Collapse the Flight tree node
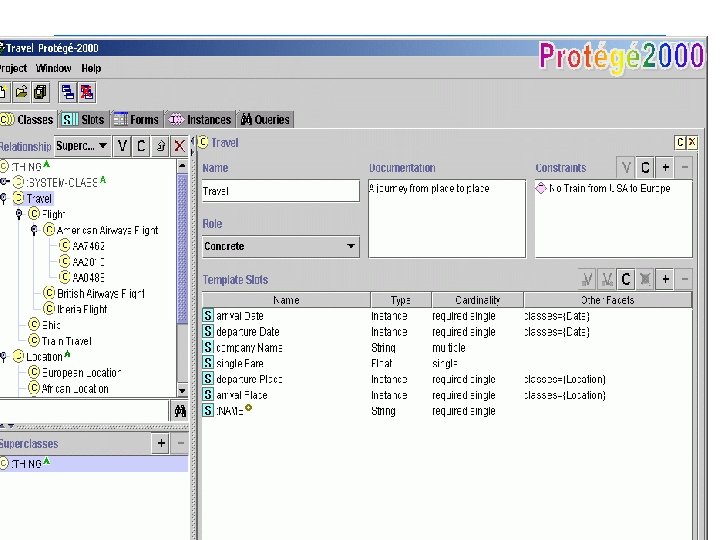 pyautogui.click(x=19, y=214)
